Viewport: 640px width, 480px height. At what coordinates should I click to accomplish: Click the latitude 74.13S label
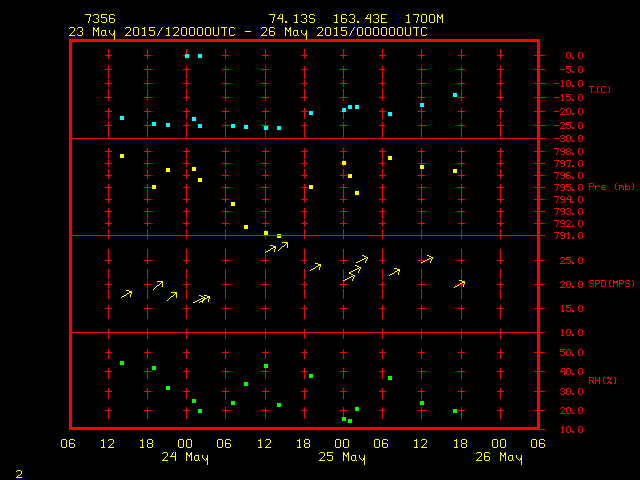pos(290,19)
